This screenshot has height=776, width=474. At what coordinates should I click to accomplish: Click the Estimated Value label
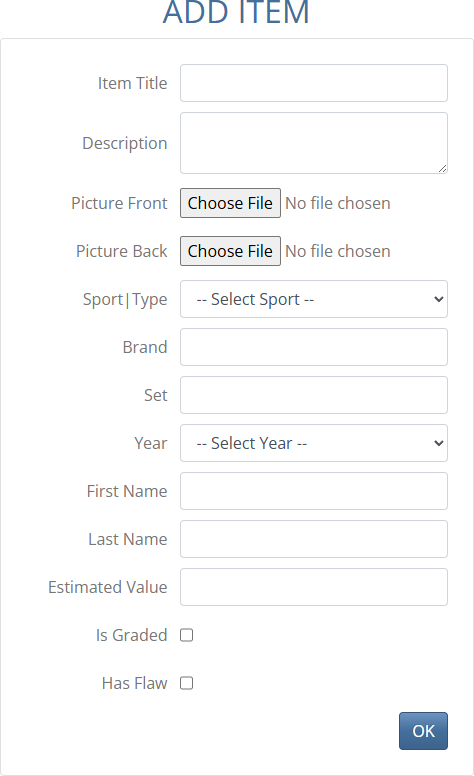[108, 587]
